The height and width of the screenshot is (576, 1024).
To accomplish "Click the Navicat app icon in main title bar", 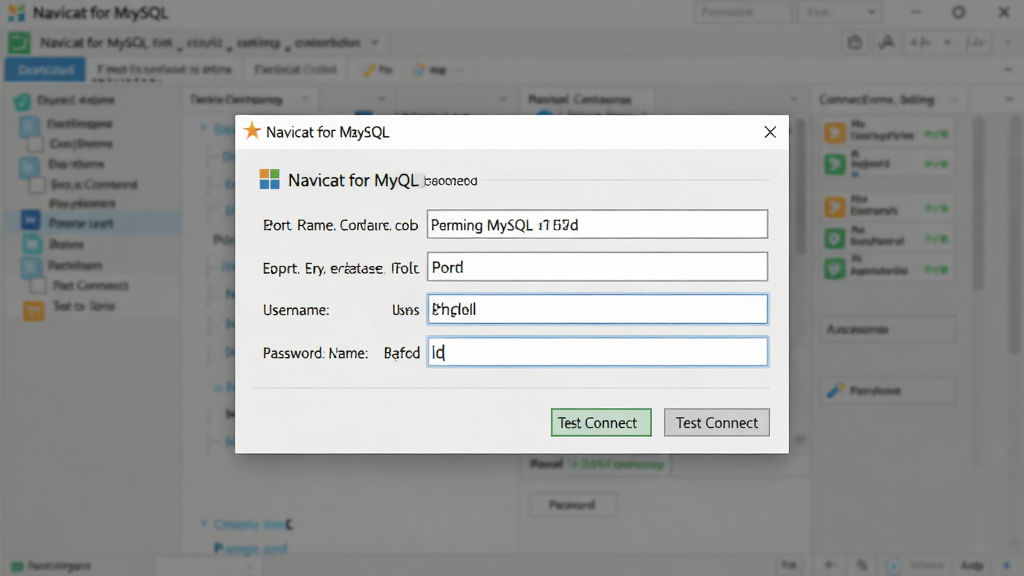I will [16, 12].
